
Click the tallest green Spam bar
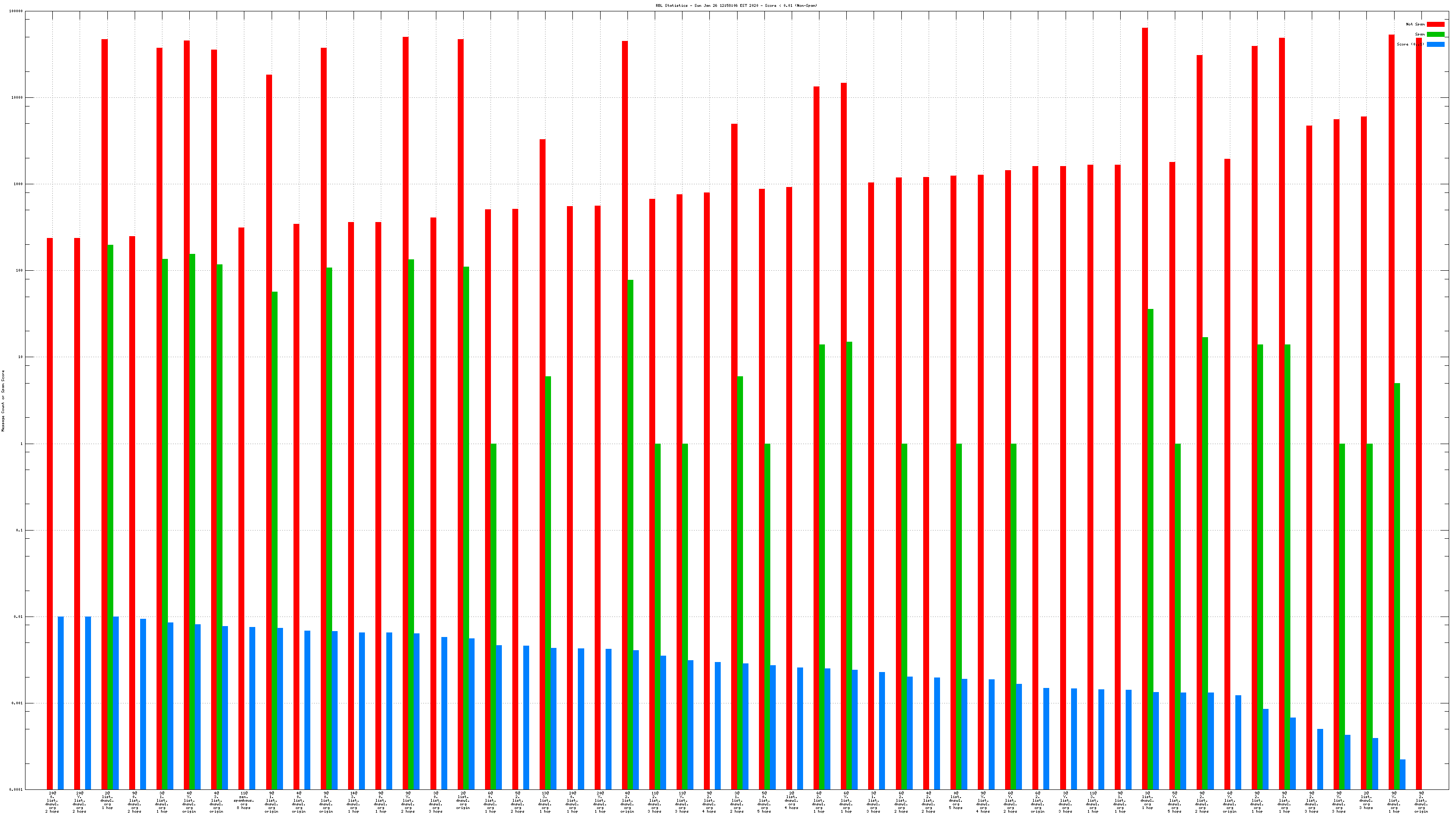tap(110, 516)
